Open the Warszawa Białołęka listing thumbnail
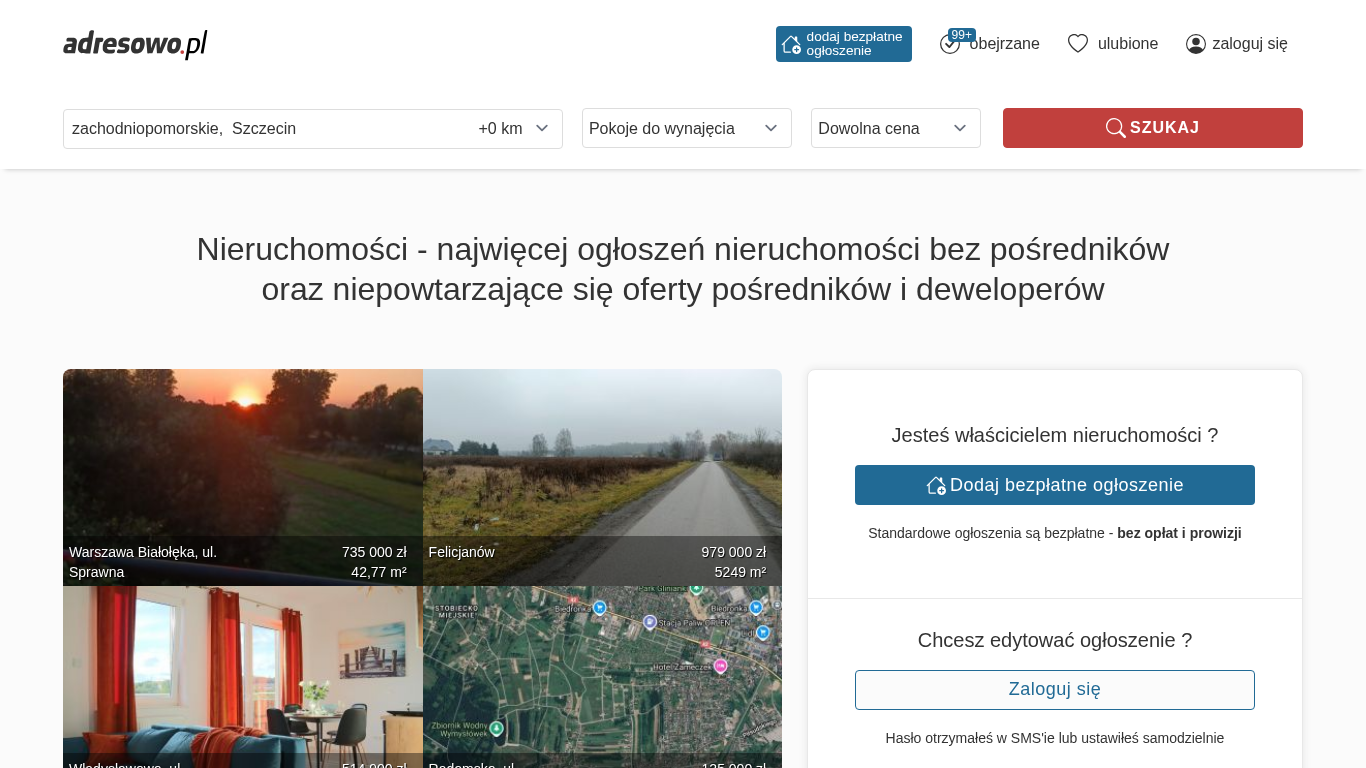The image size is (1366, 768). pyautogui.click(x=242, y=460)
